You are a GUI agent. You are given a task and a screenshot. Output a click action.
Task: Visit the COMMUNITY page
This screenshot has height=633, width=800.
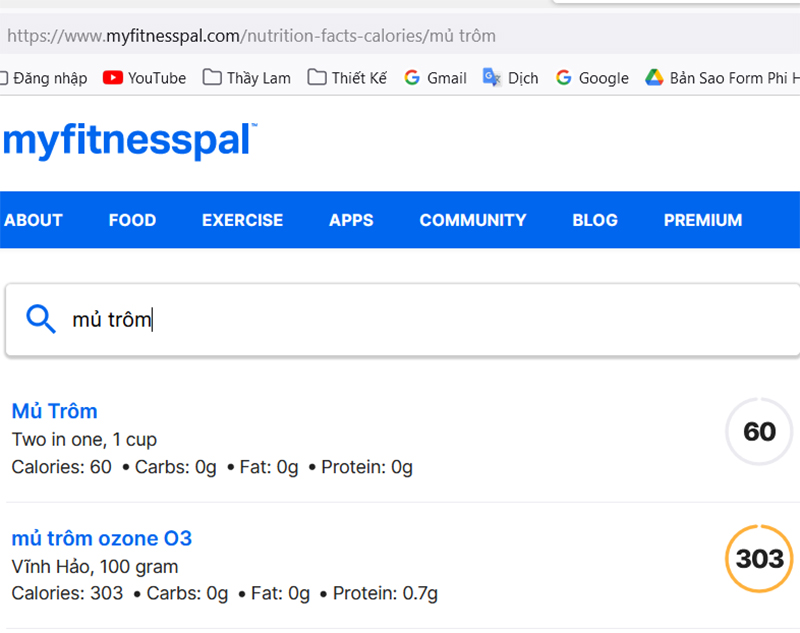pos(472,220)
